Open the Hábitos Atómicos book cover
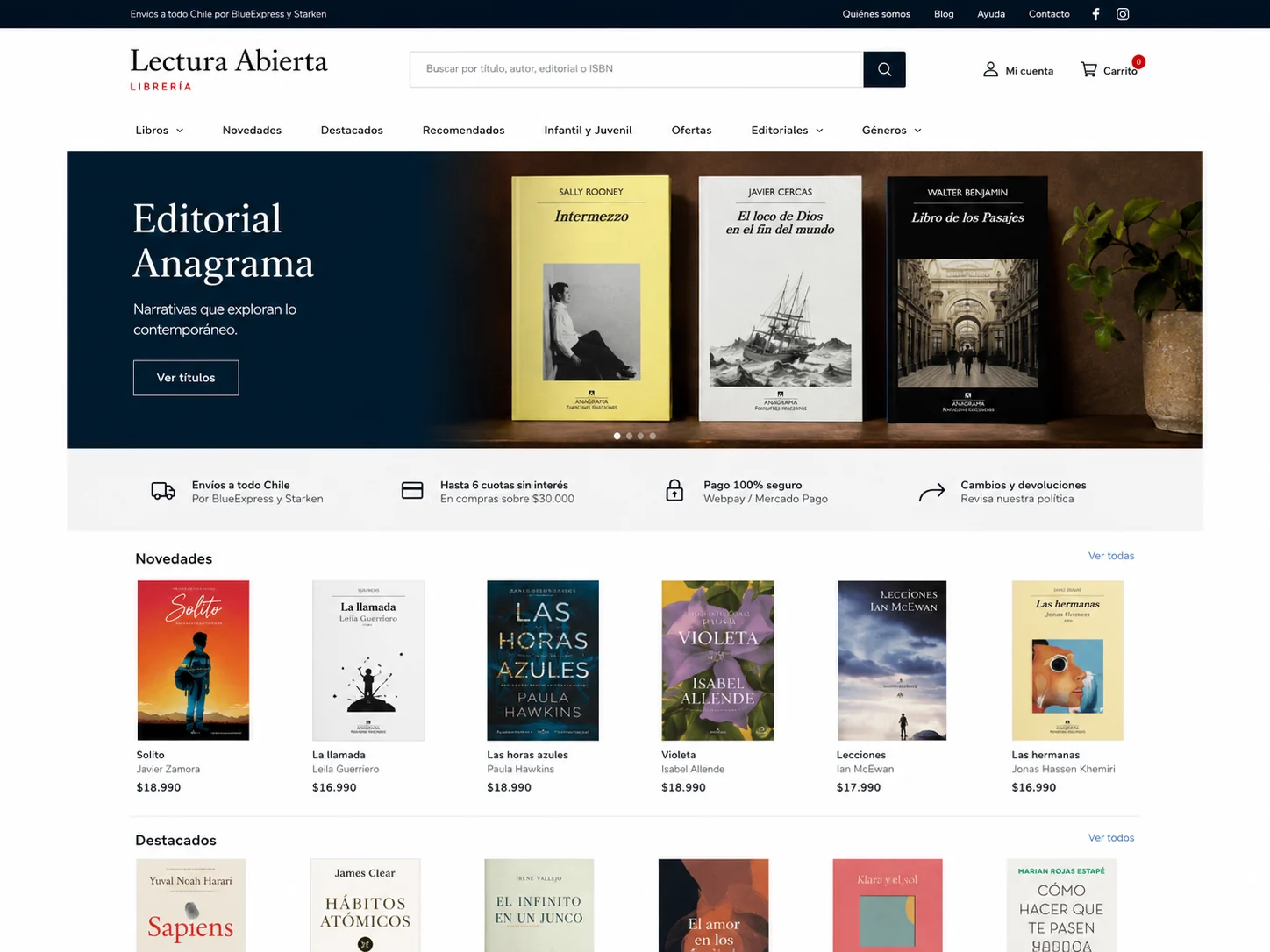The width and height of the screenshot is (1270, 952). (x=365, y=906)
